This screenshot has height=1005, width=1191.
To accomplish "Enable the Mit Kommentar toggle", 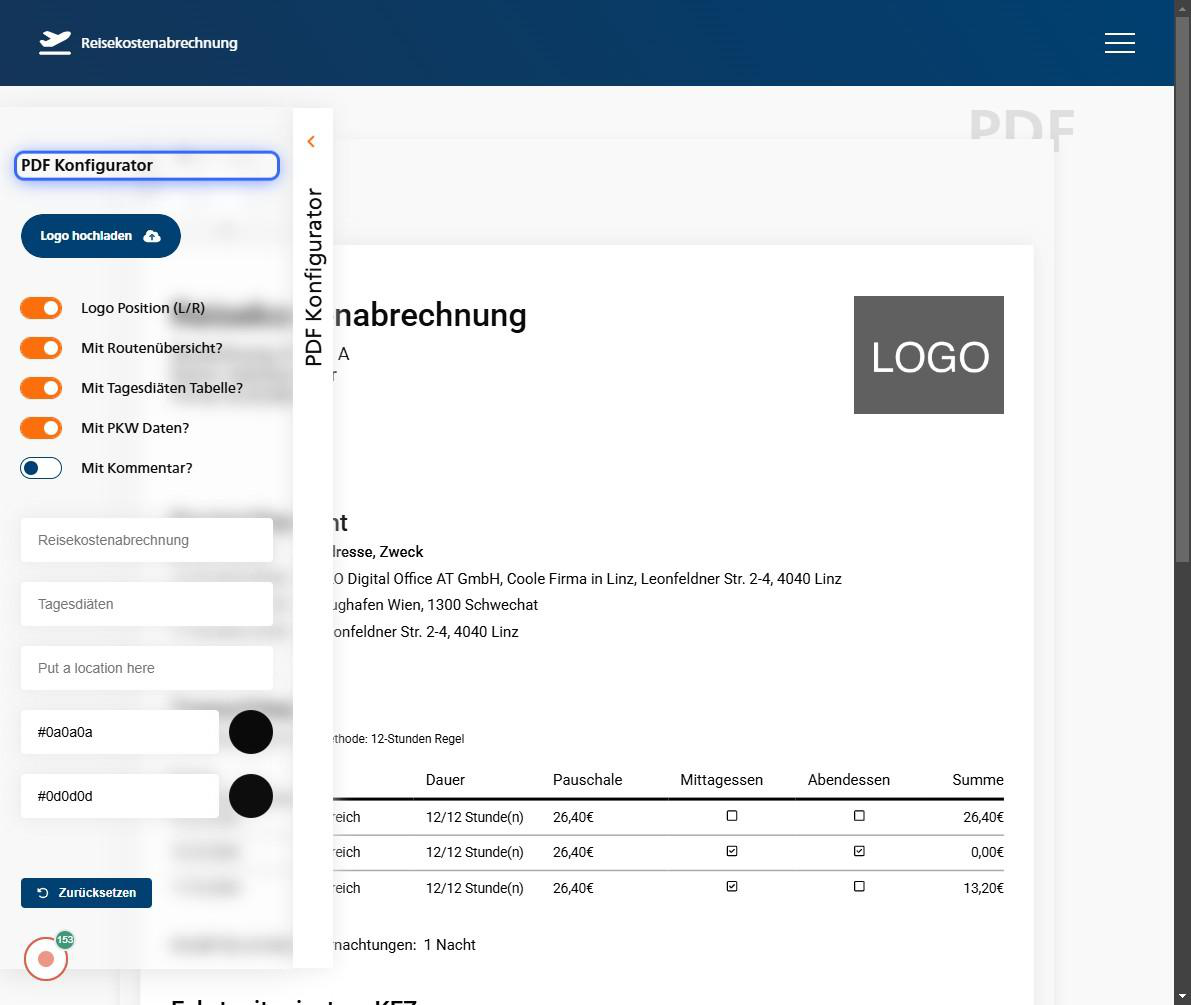I will point(41,467).
